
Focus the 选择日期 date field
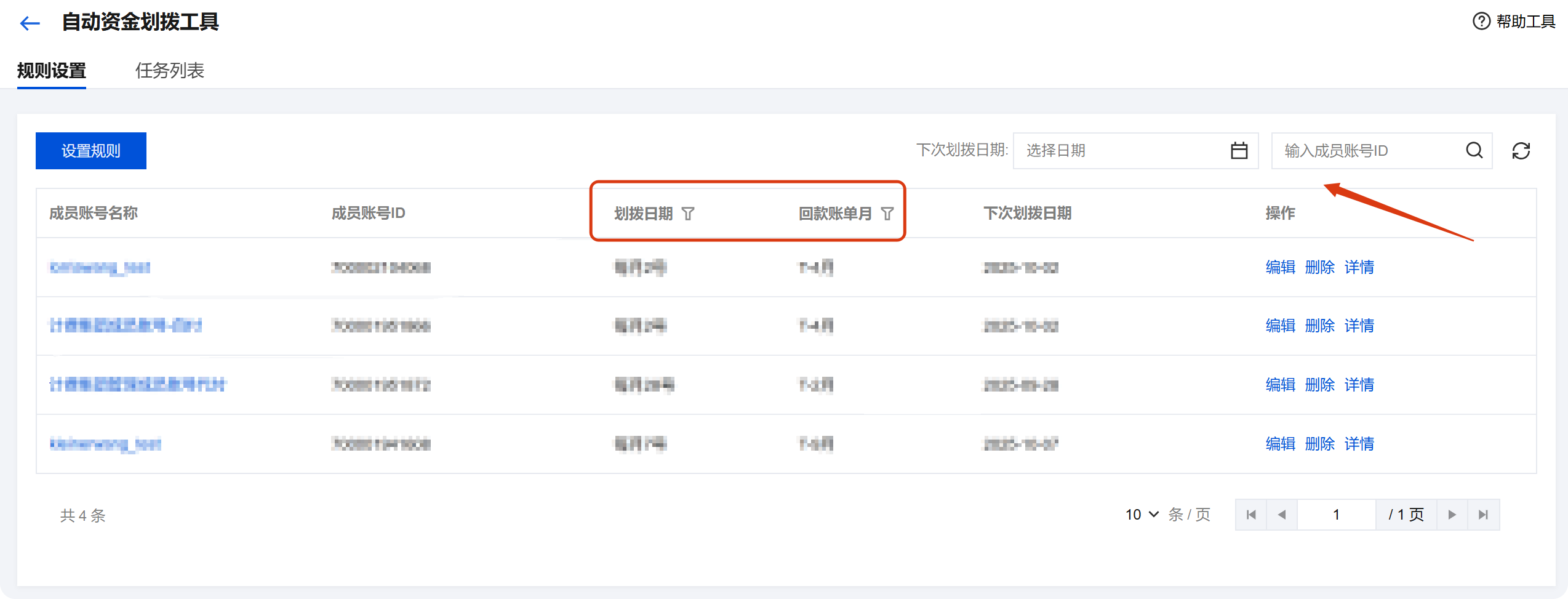(x=1135, y=151)
